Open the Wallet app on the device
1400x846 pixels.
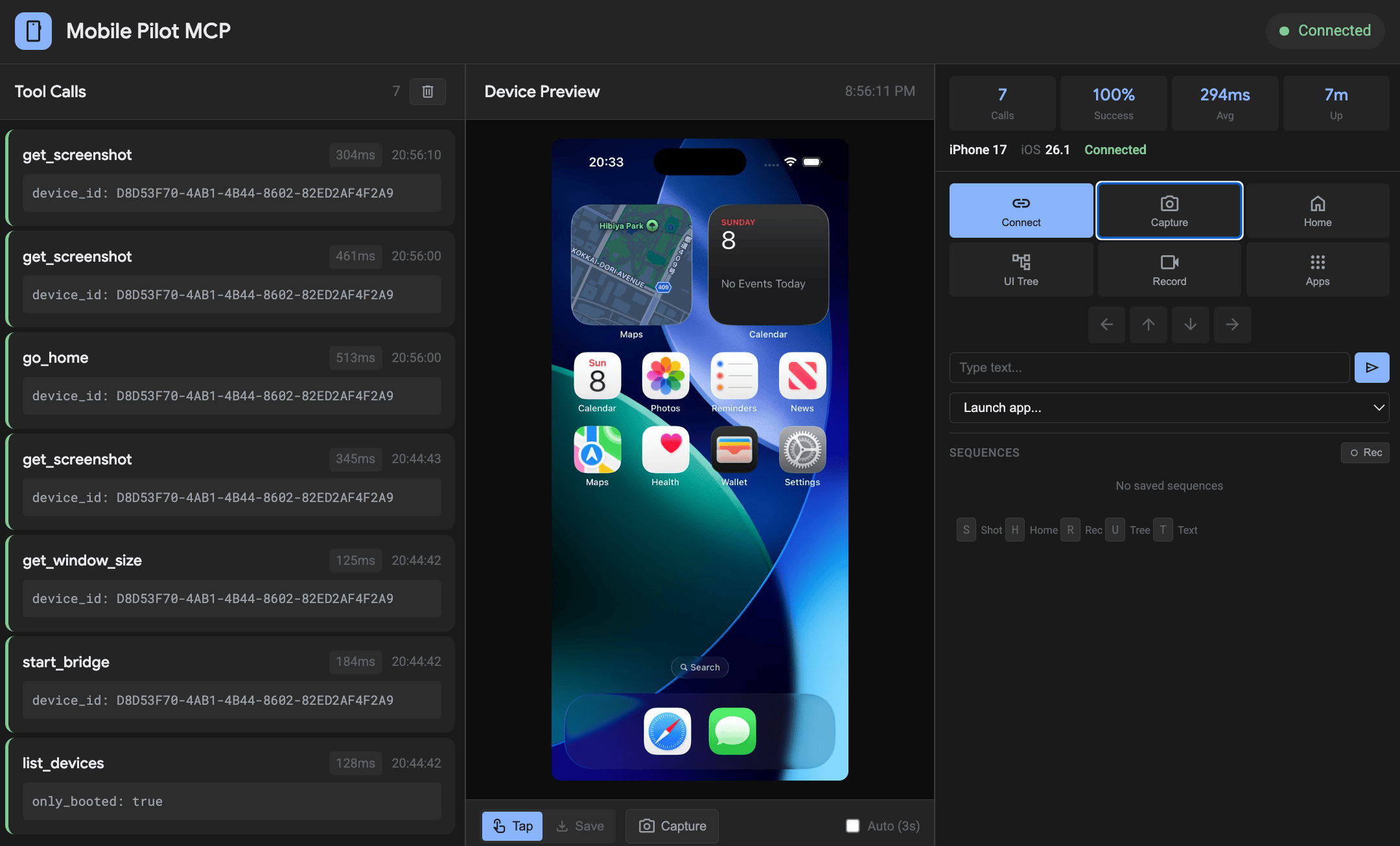click(x=734, y=450)
